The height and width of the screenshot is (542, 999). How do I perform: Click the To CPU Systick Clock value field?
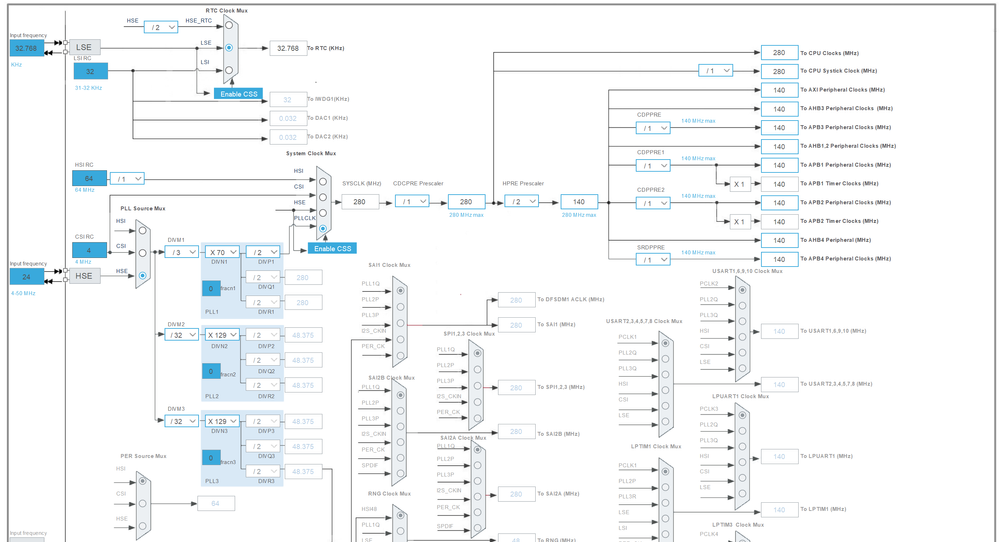point(779,71)
